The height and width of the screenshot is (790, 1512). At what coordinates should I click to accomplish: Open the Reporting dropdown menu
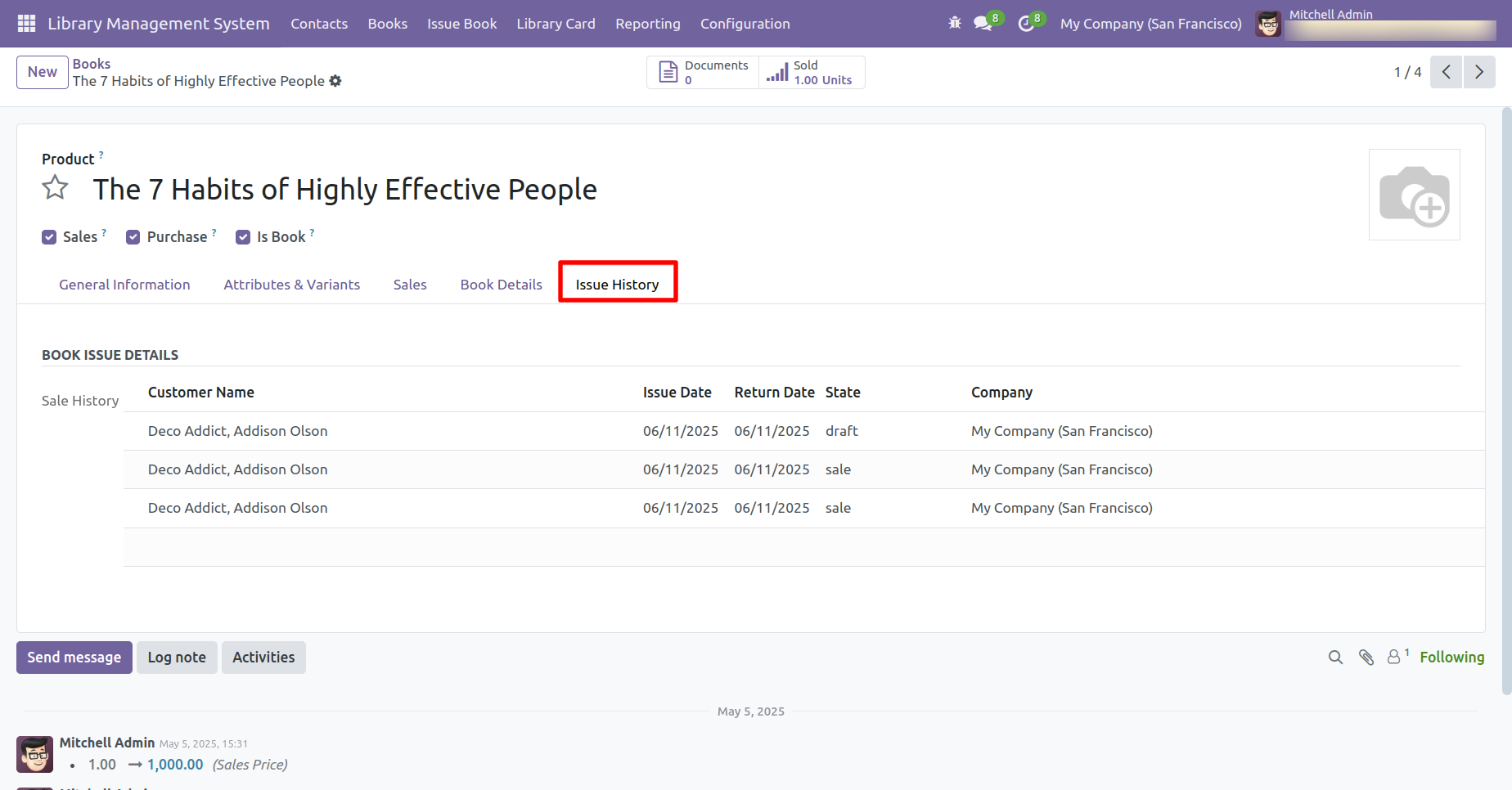pyautogui.click(x=647, y=24)
